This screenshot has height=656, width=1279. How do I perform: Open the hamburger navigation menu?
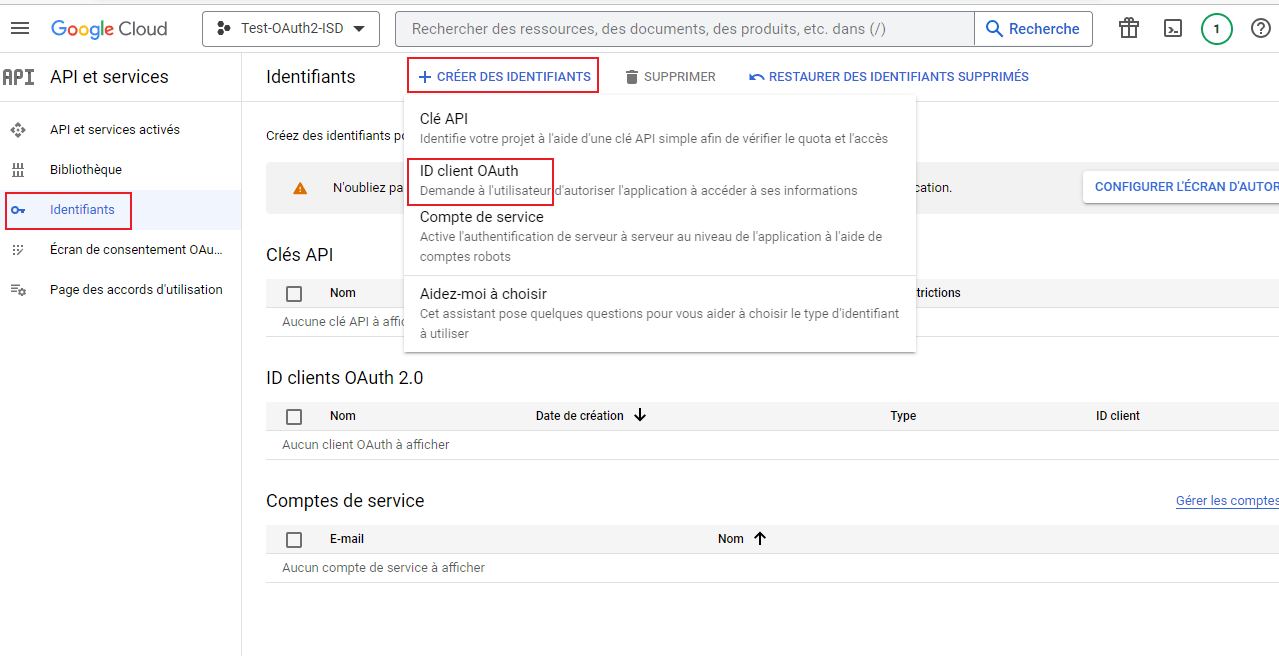point(20,28)
